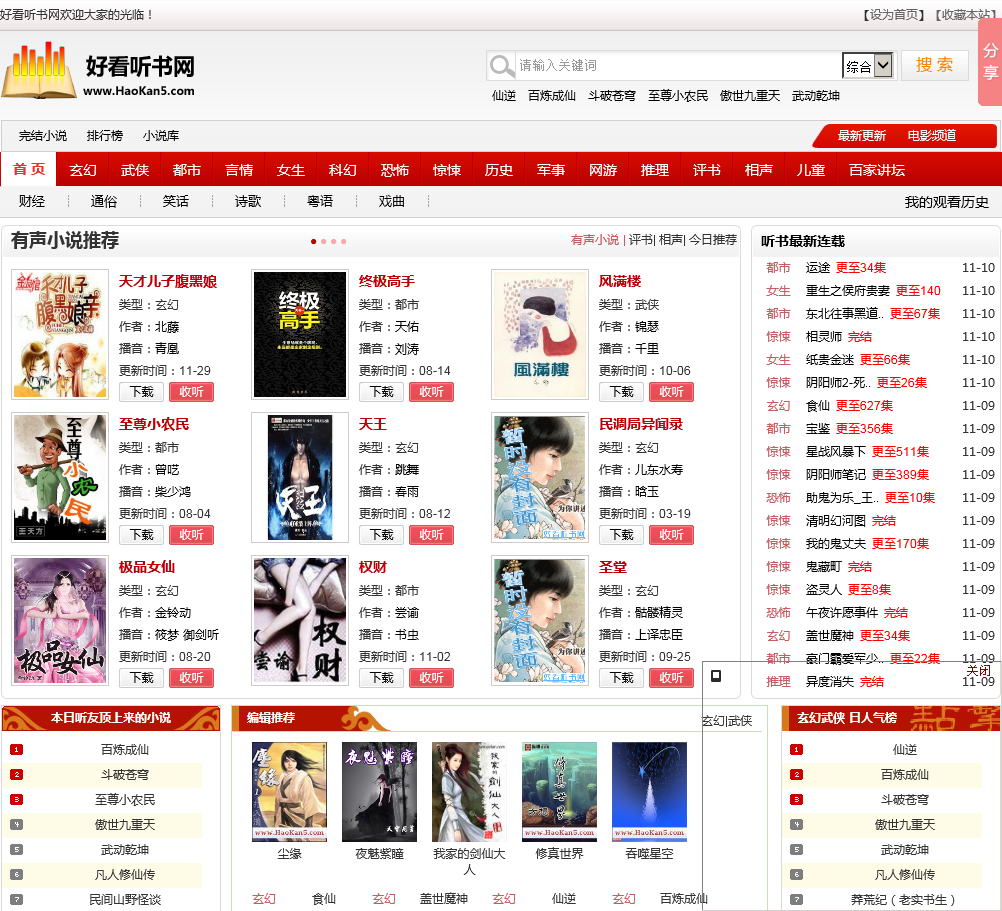Open rank 1 仙逆 in 玄幻武侠 日人气榜
The width and height of the screenshot is (1002, 911).
pos(904,749)
